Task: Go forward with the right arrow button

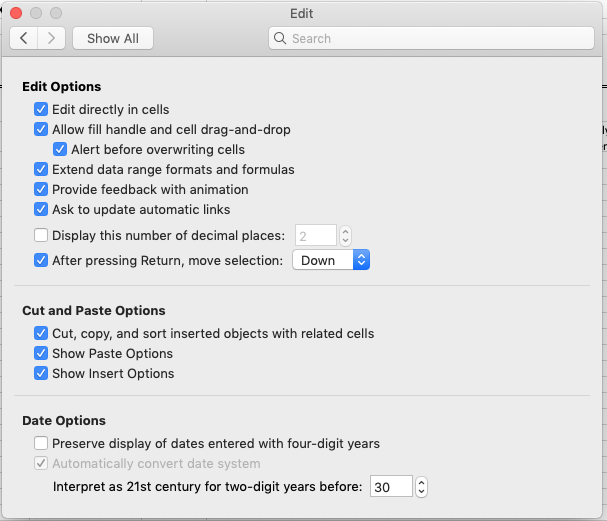Action: click(x=51, y=38)
